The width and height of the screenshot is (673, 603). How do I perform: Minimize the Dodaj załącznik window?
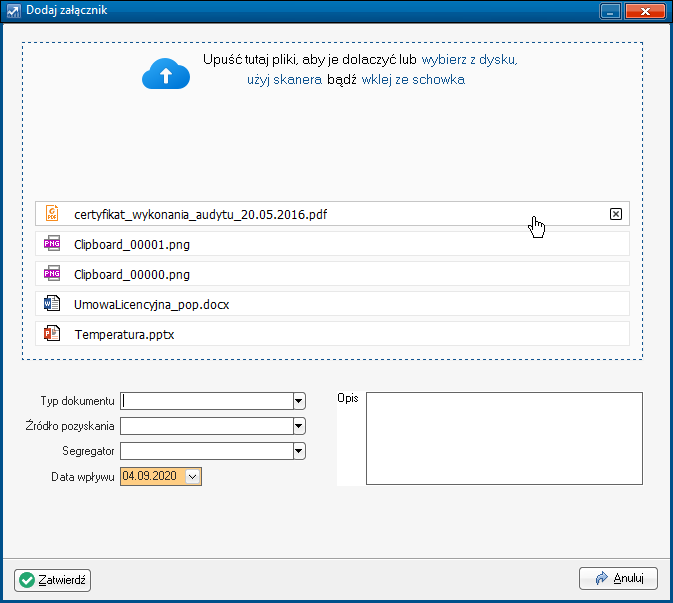tap(610, 12)
